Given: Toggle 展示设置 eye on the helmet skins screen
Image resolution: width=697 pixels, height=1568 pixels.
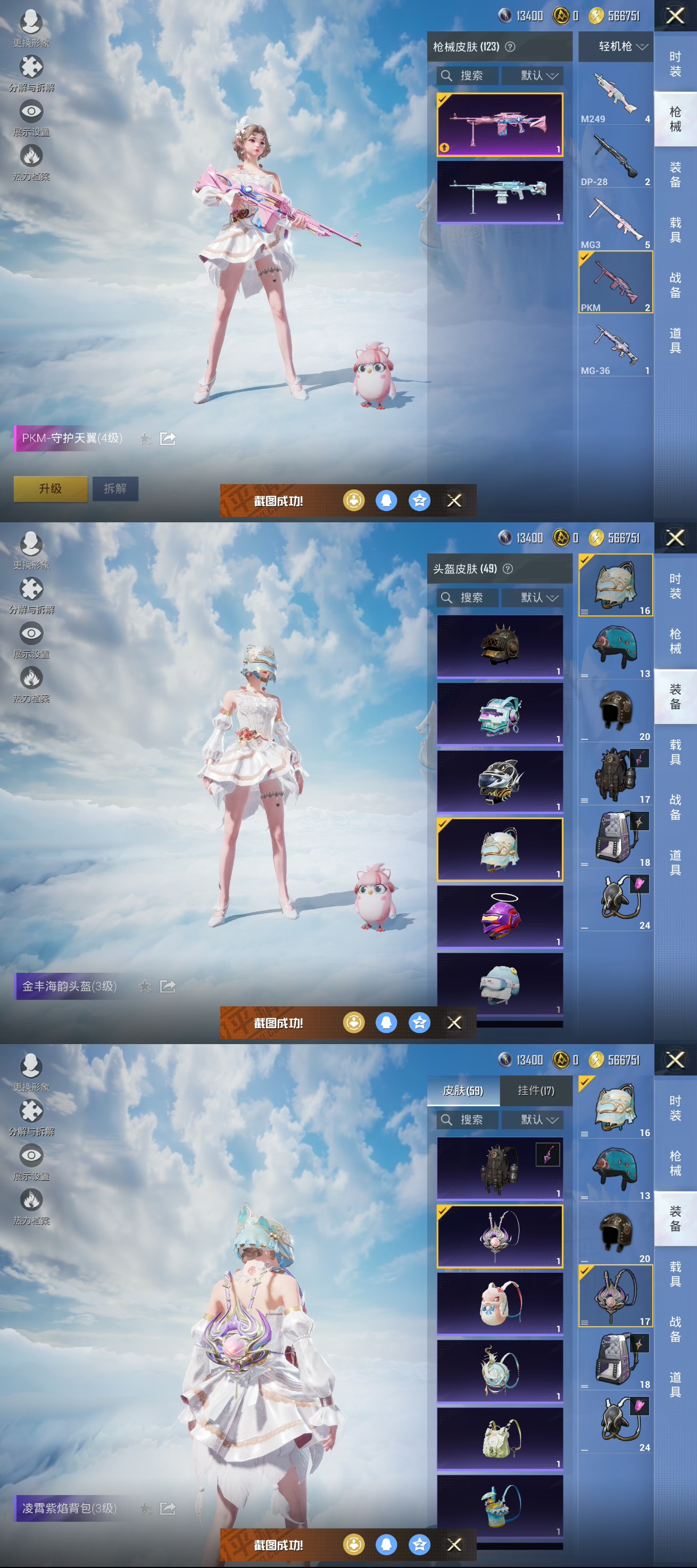Looking at the screenshot, I should tap(31, 640).
